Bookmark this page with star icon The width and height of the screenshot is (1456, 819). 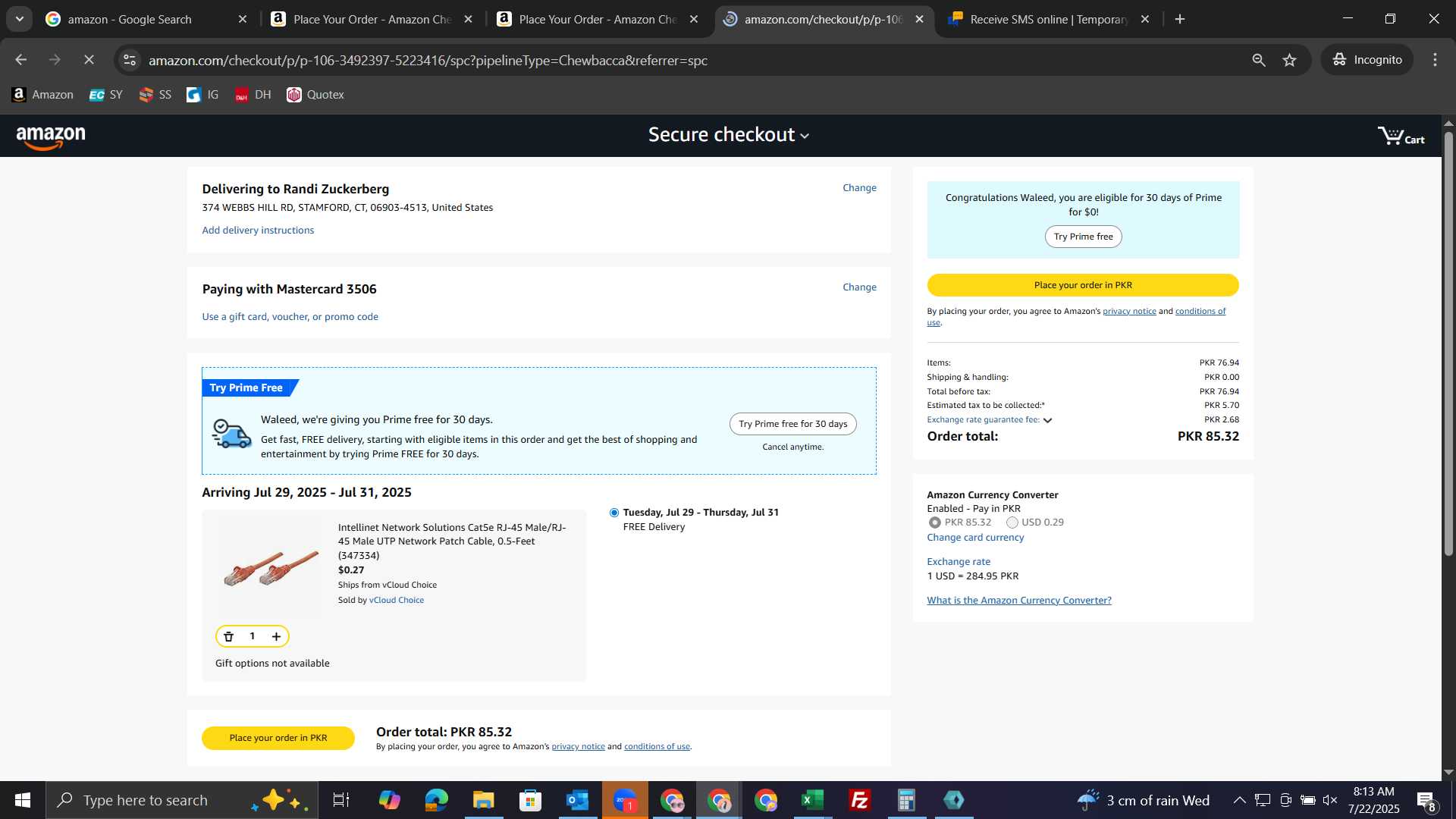(x=1290, y=60)
